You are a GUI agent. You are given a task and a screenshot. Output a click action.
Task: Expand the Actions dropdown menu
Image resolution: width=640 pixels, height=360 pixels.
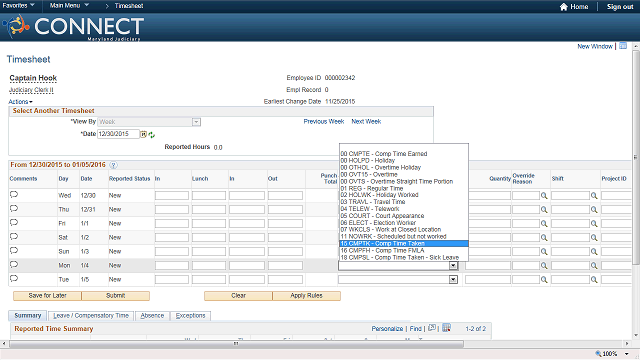20,102
